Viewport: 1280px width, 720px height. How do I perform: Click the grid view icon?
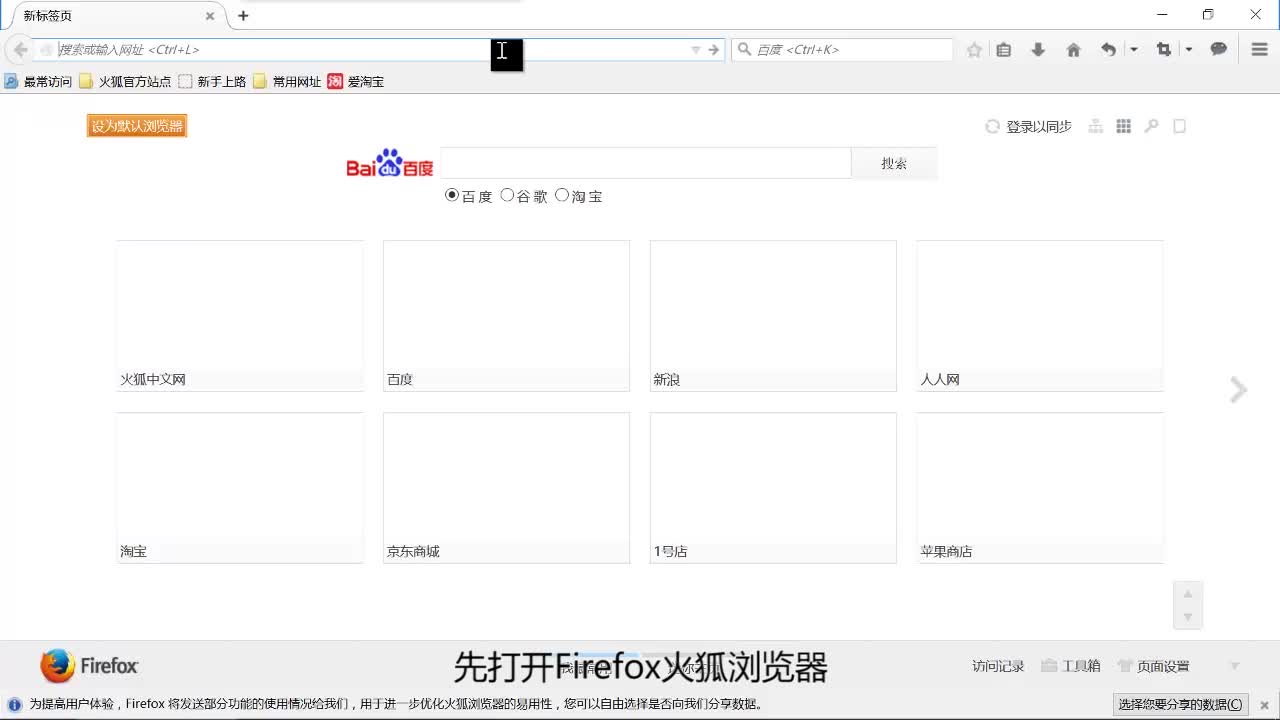tap(1124, 126)
